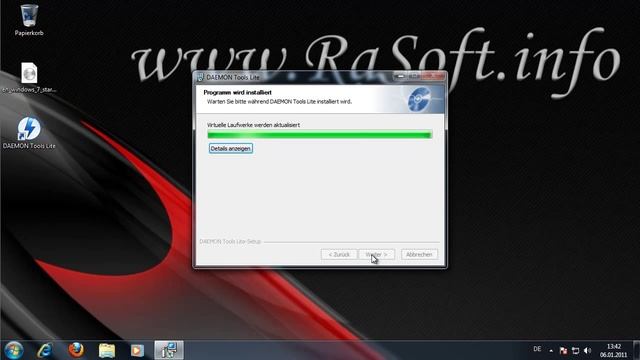The image size is (640, 360).
Task: Click the installer icon in the title bar
Action: [200, 77]
